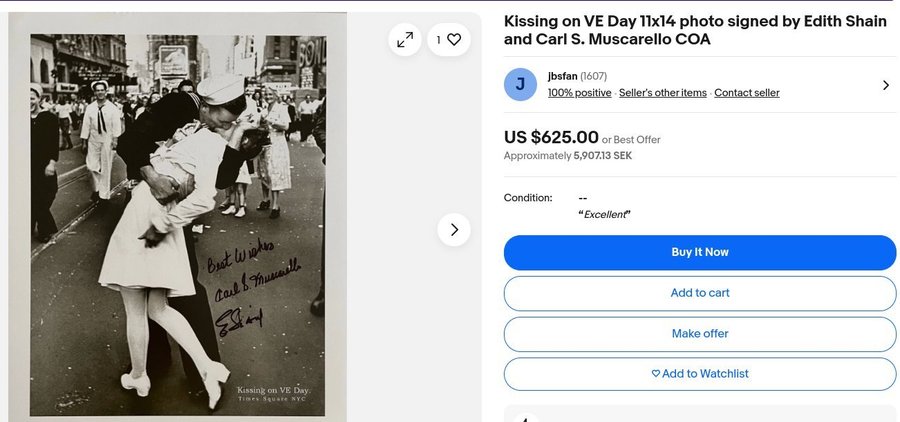Click Contact seller

[746, 93]
